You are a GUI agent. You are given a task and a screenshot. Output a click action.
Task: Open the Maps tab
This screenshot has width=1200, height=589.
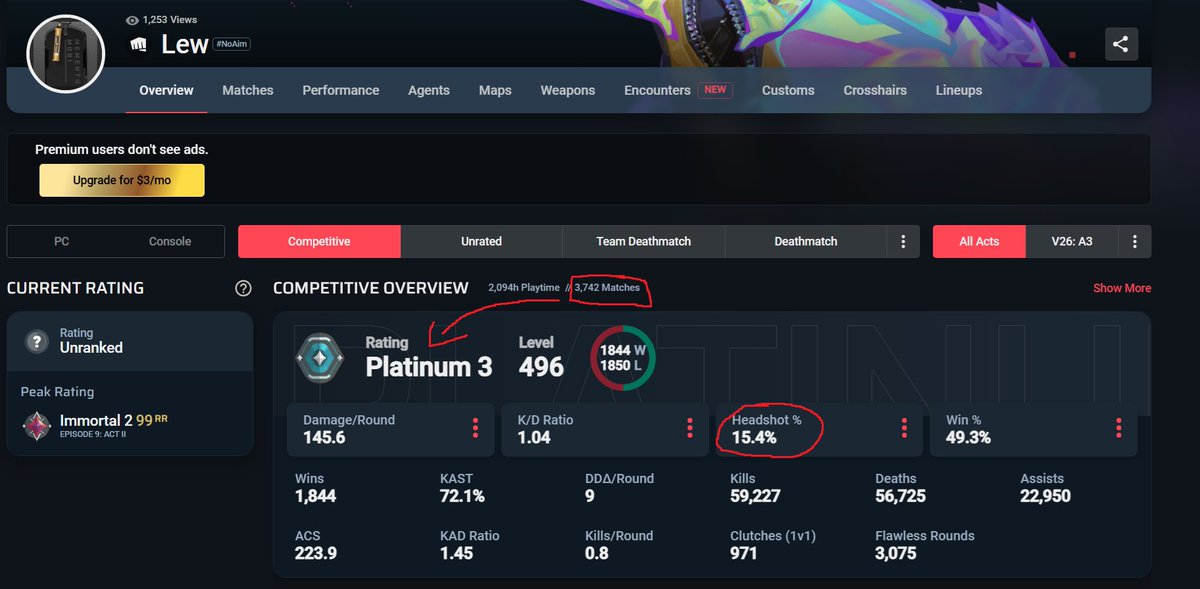pos(495,90)
